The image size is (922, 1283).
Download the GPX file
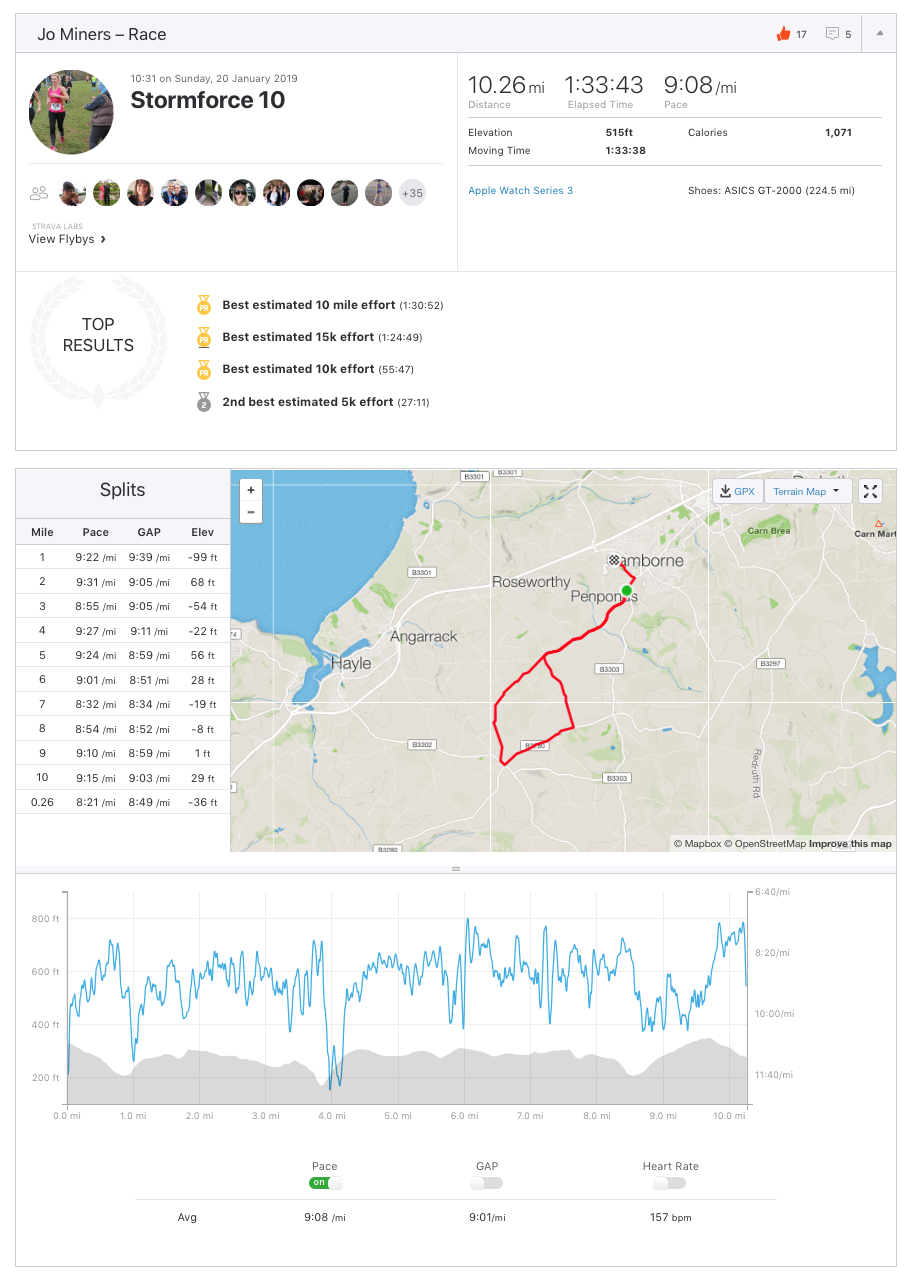coord(738,491)
